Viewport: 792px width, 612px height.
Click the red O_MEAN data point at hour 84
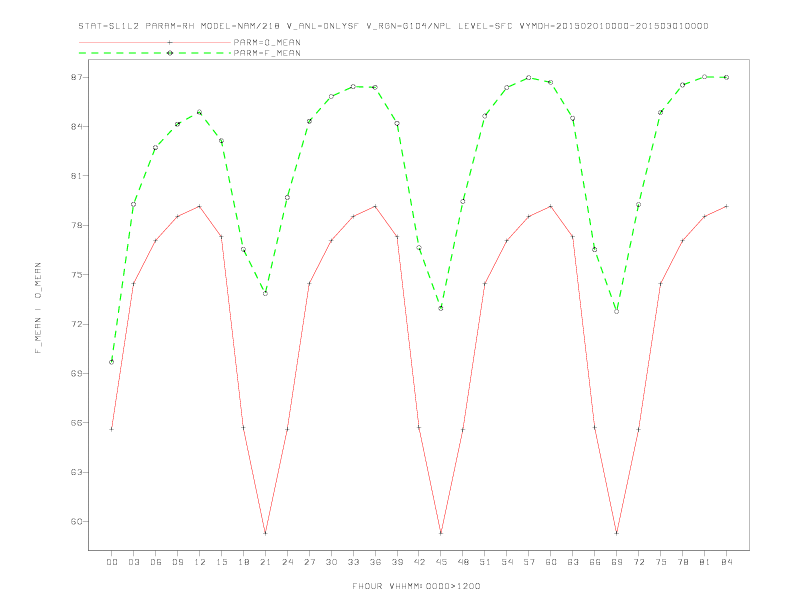(726, 206)
